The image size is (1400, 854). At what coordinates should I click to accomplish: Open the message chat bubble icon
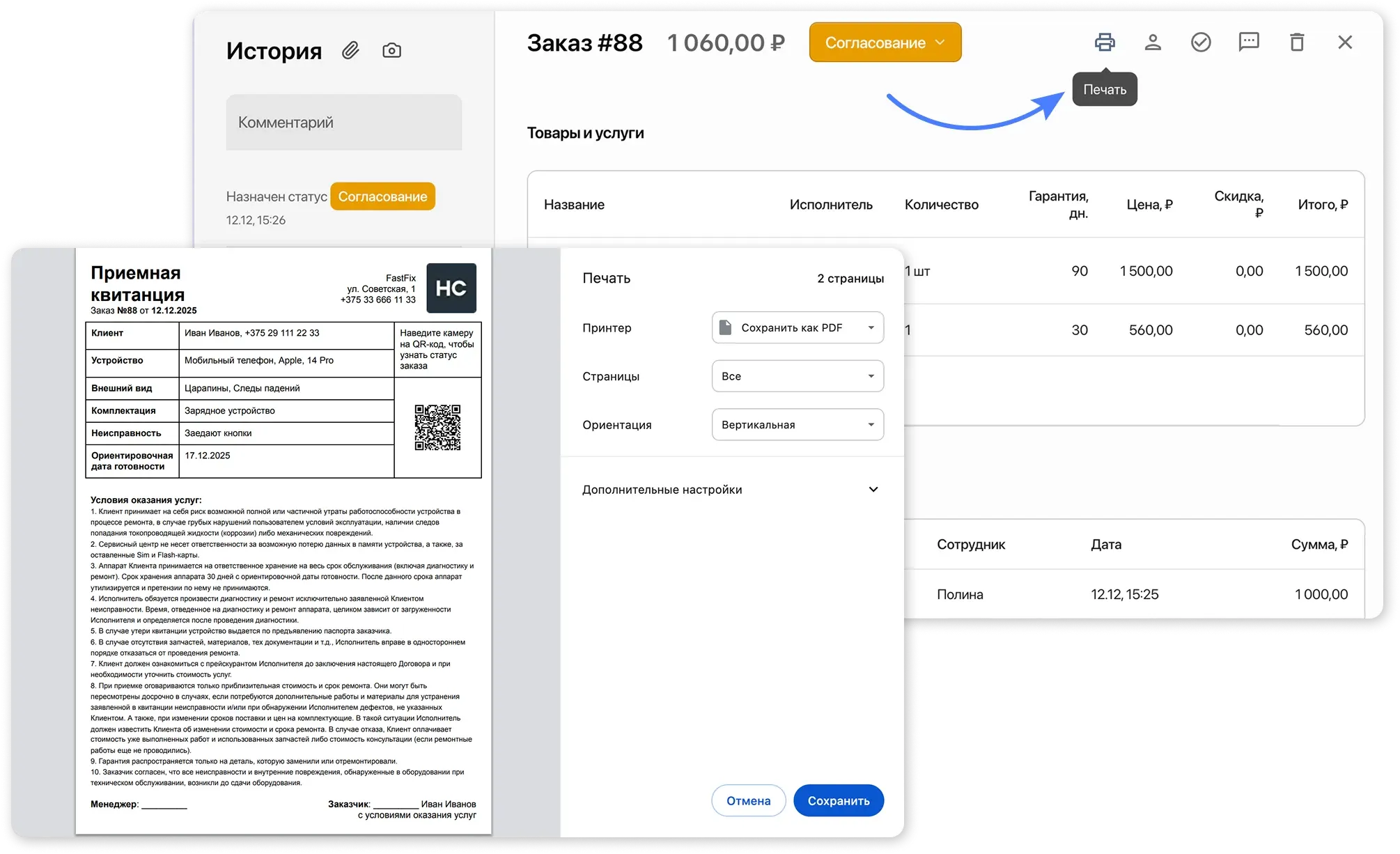pyautogui.click(x=1249, y=42)
